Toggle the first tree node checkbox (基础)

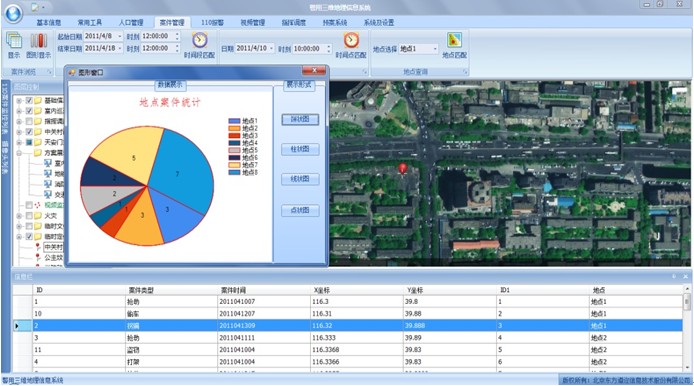coord(29,100)
